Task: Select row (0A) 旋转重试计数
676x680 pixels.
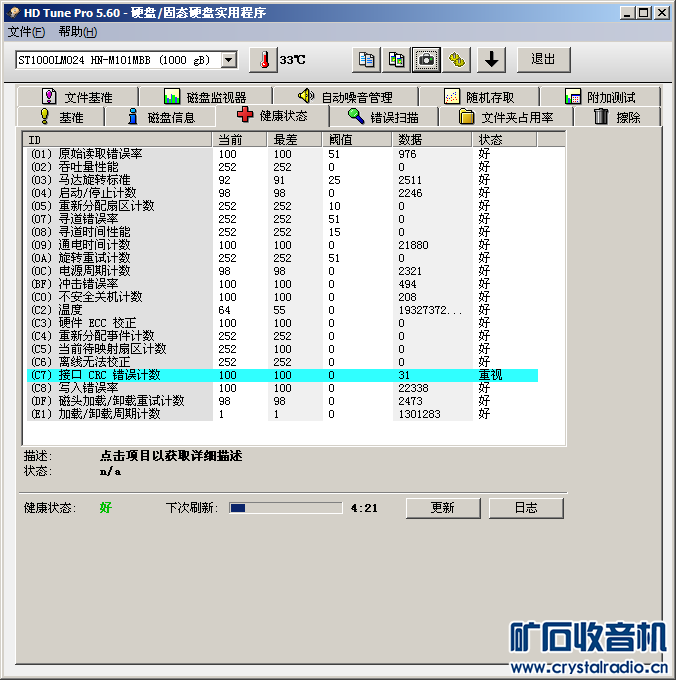Action: click(x=283, y=258)
